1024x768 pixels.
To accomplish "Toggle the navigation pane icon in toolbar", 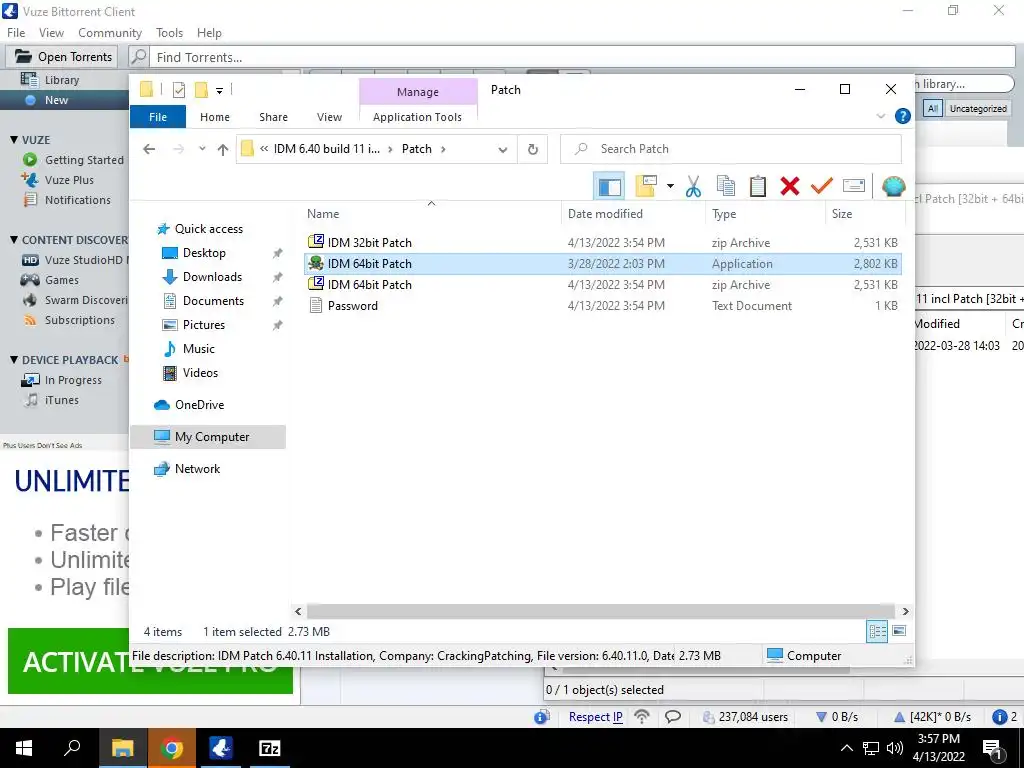I will point(609,186).
